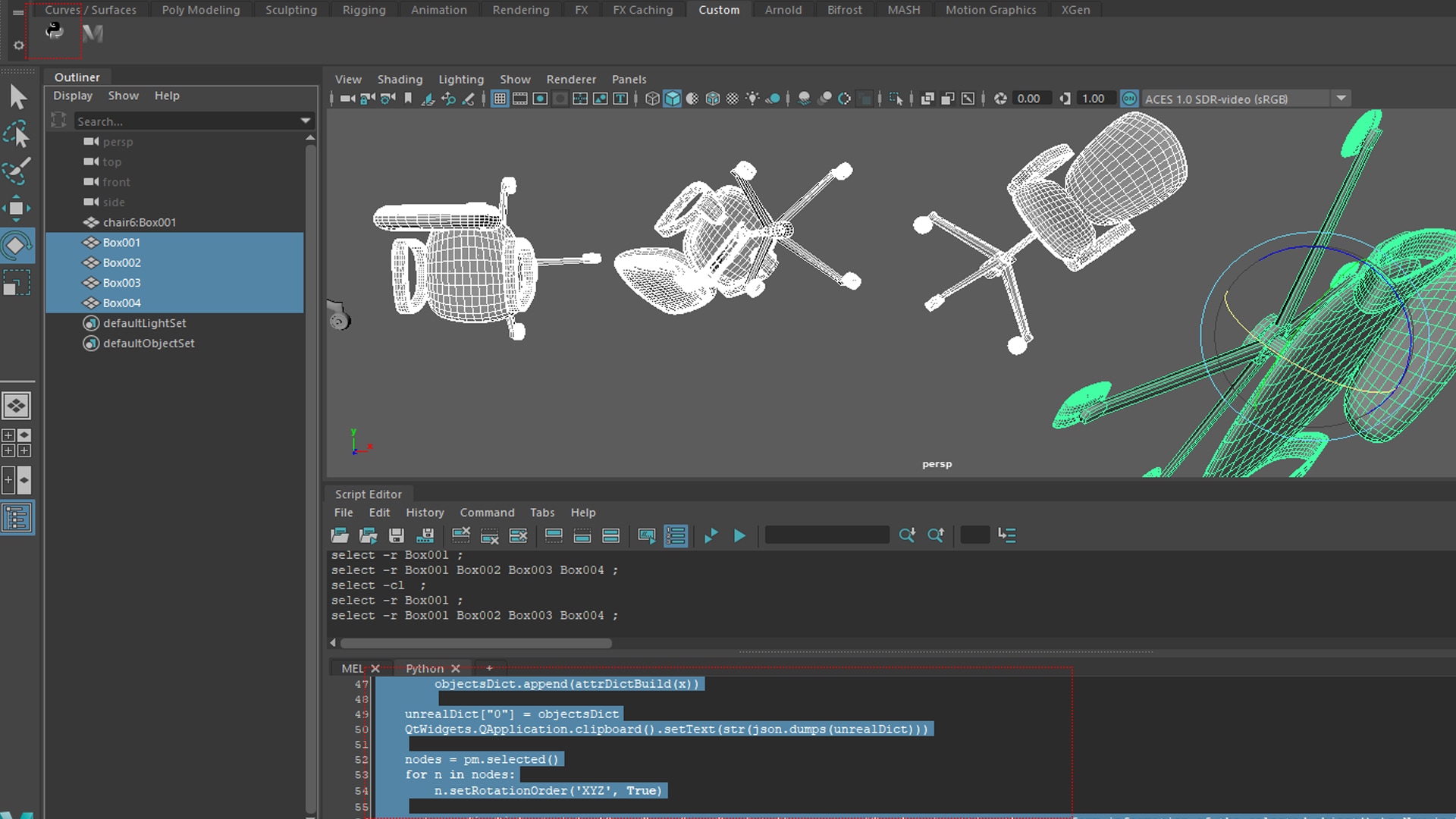Select the Lasso selection tool
Screen dimensions: 1456x819
click(x=18, y=133)
